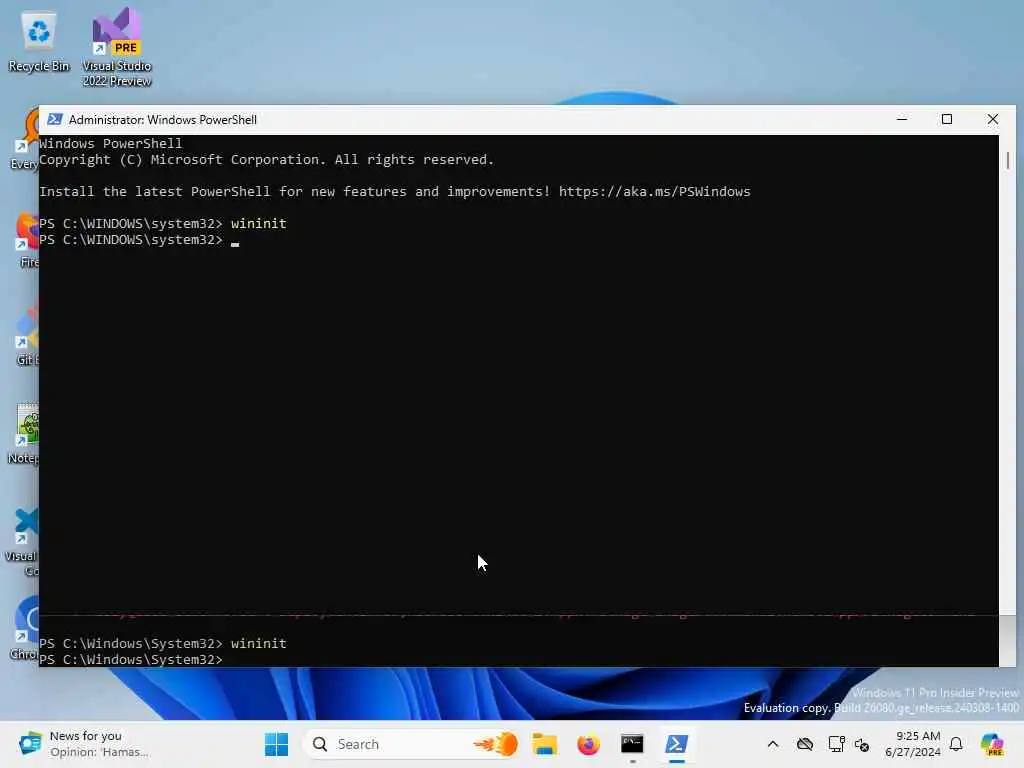Viewport: 1024px width, 768px height.
Task: Switch to the Command Prompt taskbar icon
Action: tap(632, 744)
